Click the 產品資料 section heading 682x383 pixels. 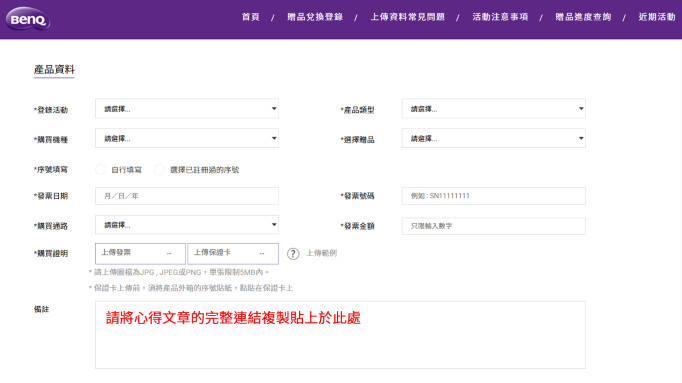pyautogui.click(x=54, y=70)
